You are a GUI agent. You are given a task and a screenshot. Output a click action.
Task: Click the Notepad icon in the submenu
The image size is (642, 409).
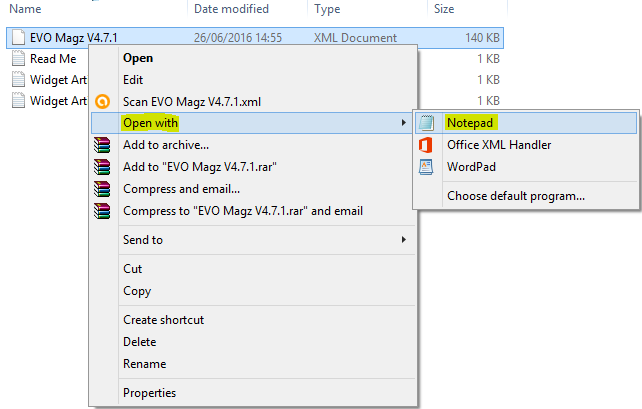tap(426, 123)
